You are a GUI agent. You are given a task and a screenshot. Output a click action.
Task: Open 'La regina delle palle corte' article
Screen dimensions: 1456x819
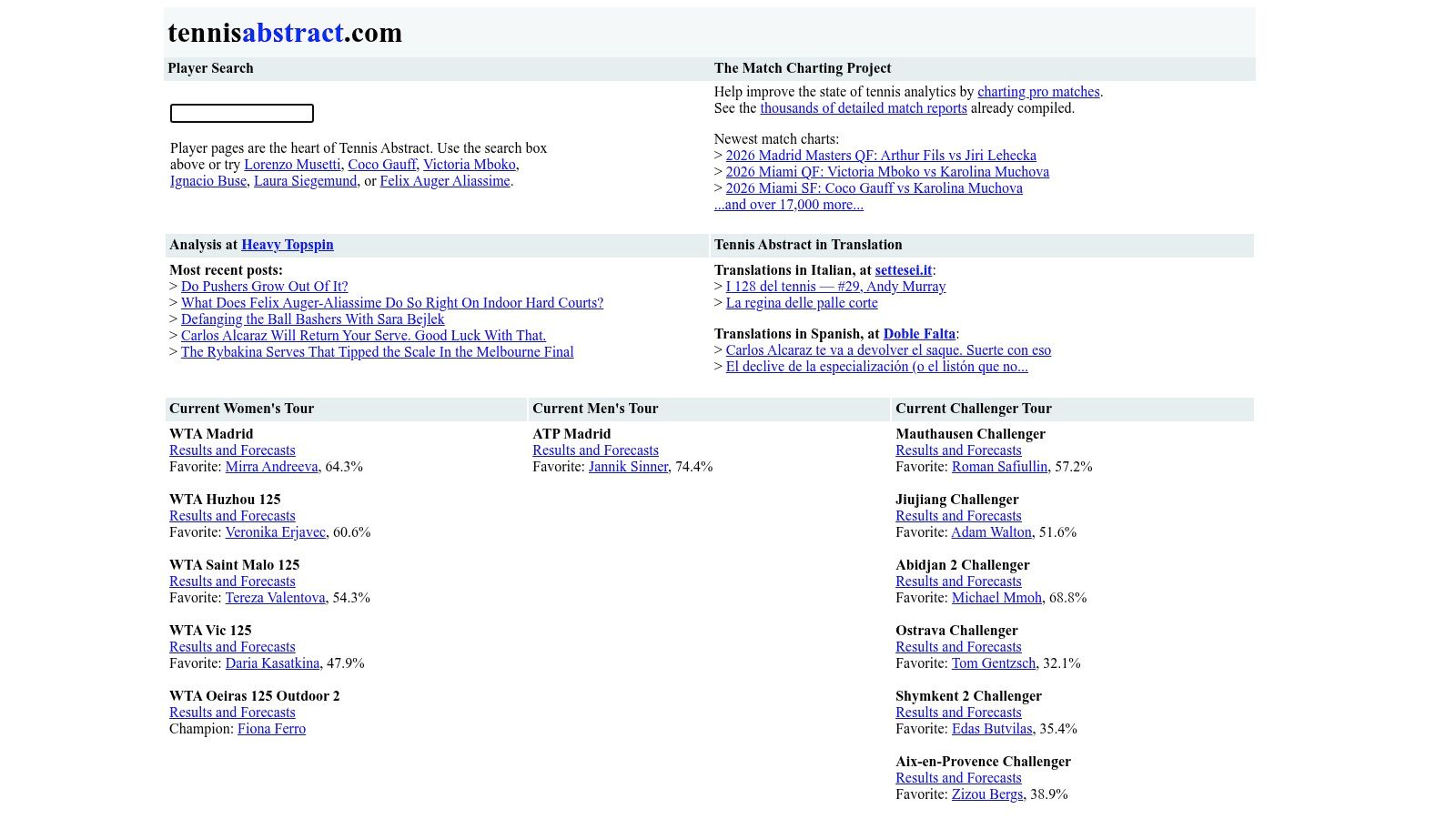pos(802,303)
